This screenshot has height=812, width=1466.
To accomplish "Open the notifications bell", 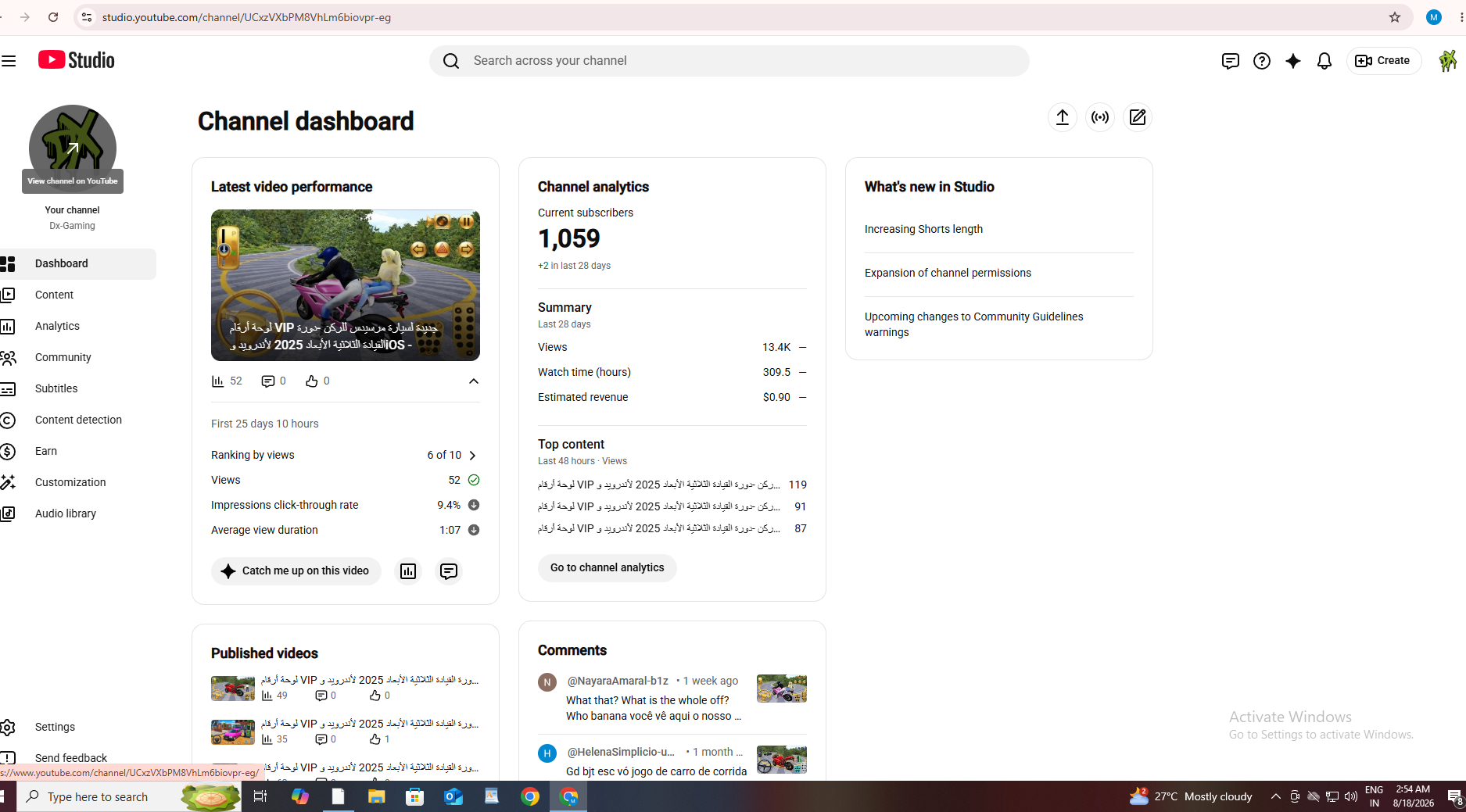I will pos(1324,61).
